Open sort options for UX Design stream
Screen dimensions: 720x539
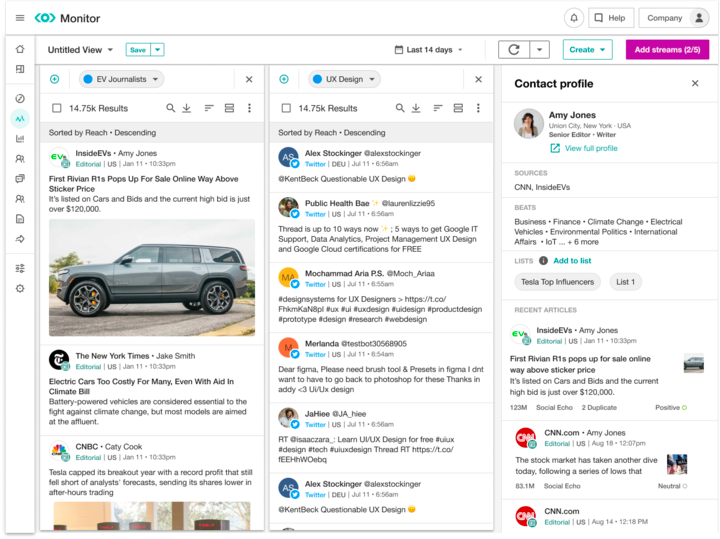438,108
